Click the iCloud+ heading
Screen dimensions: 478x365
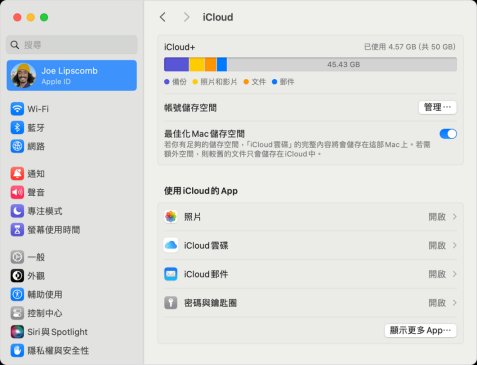(x=179, y=47)
